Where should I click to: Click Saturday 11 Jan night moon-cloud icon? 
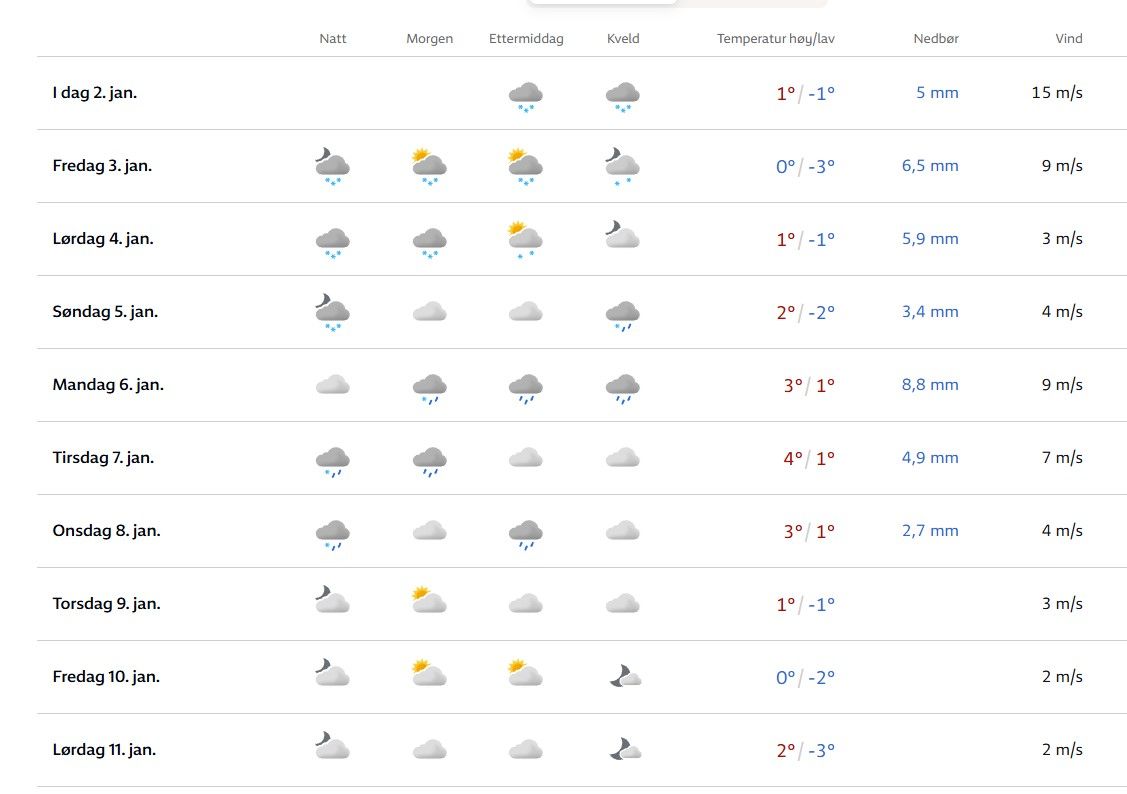click(x=332, y=746)
